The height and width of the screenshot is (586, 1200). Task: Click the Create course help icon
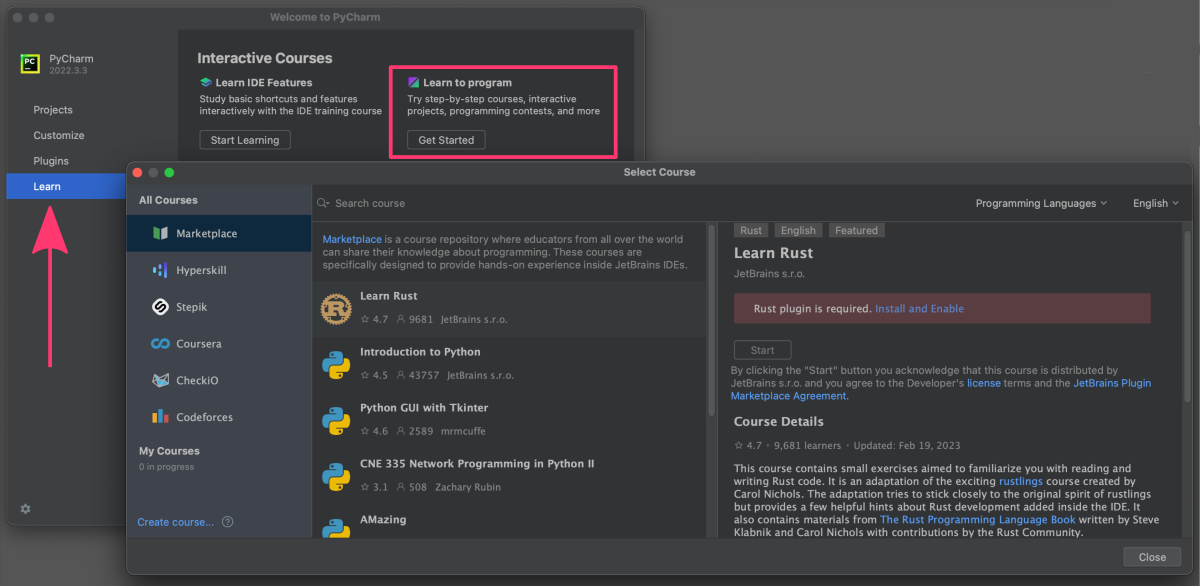[x=228, y=522]
